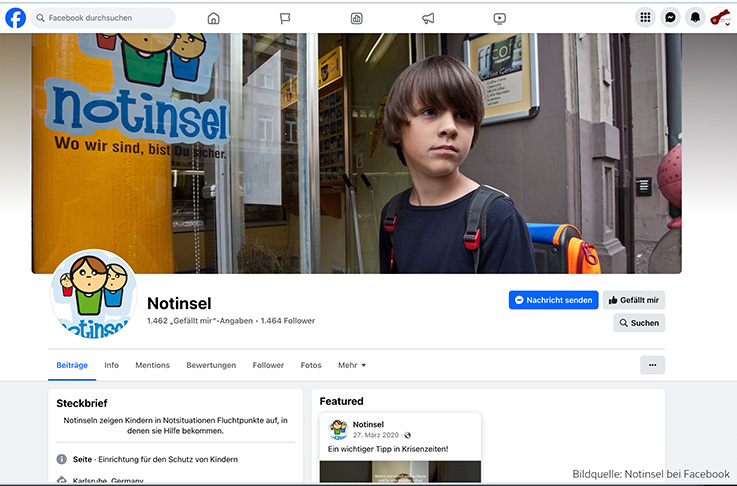
Task: Open the Ads Manager chart icon
Action: pyautogui.click(x=357, y=18)
